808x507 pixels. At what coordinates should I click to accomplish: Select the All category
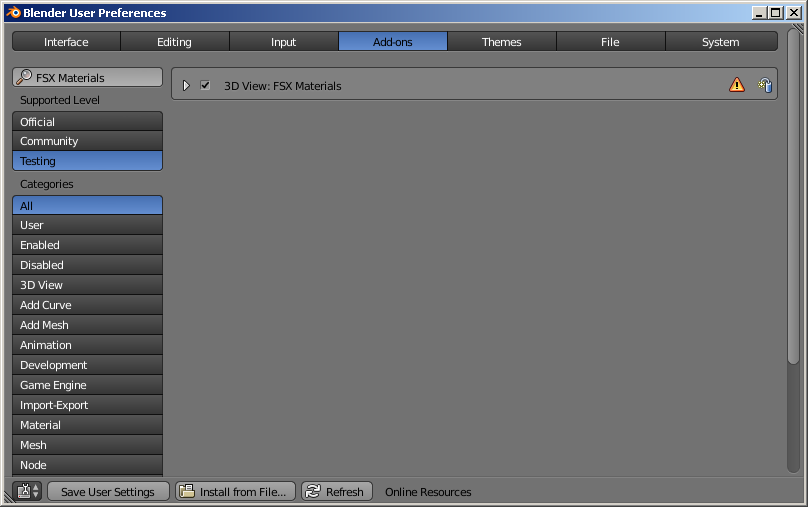coord(87,206)
